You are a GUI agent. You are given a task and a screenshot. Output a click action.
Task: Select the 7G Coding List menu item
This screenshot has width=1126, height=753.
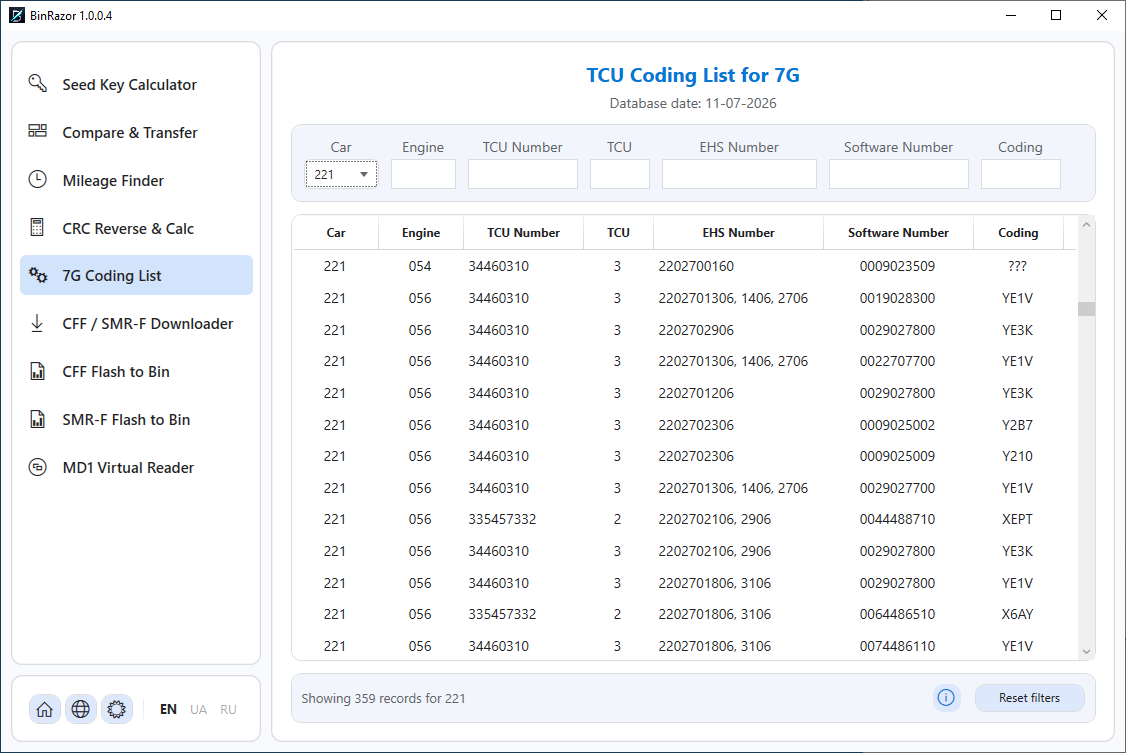[x=136, y=275]
